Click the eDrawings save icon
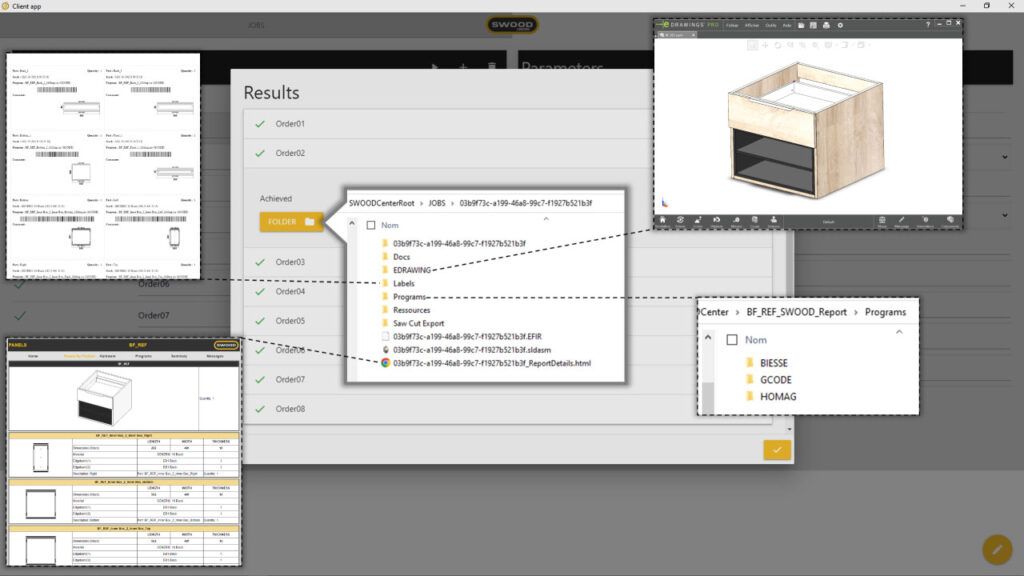This screenshot has width=1024, height=576. (x=812, y=24)
